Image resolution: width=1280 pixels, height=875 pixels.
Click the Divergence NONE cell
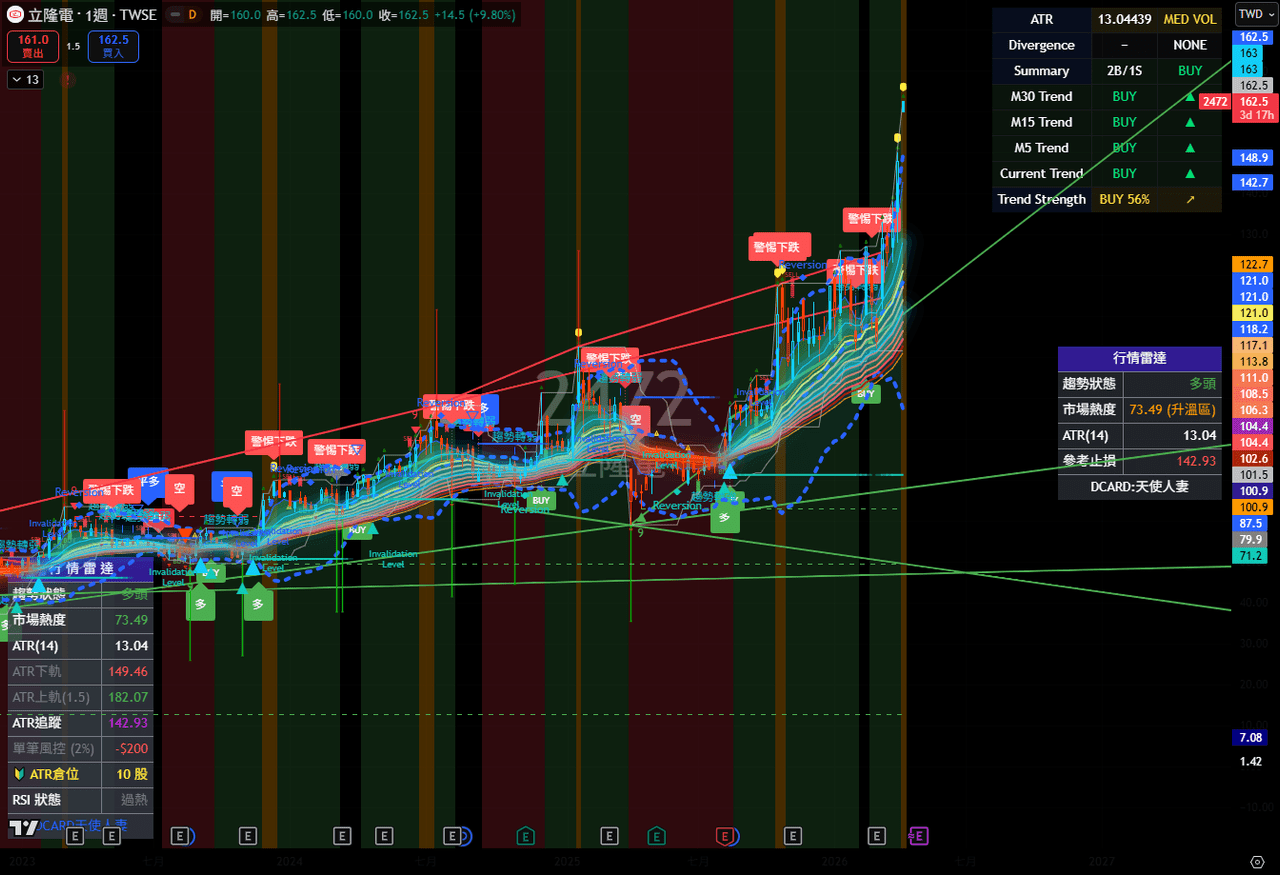(x=1190, y=45)
